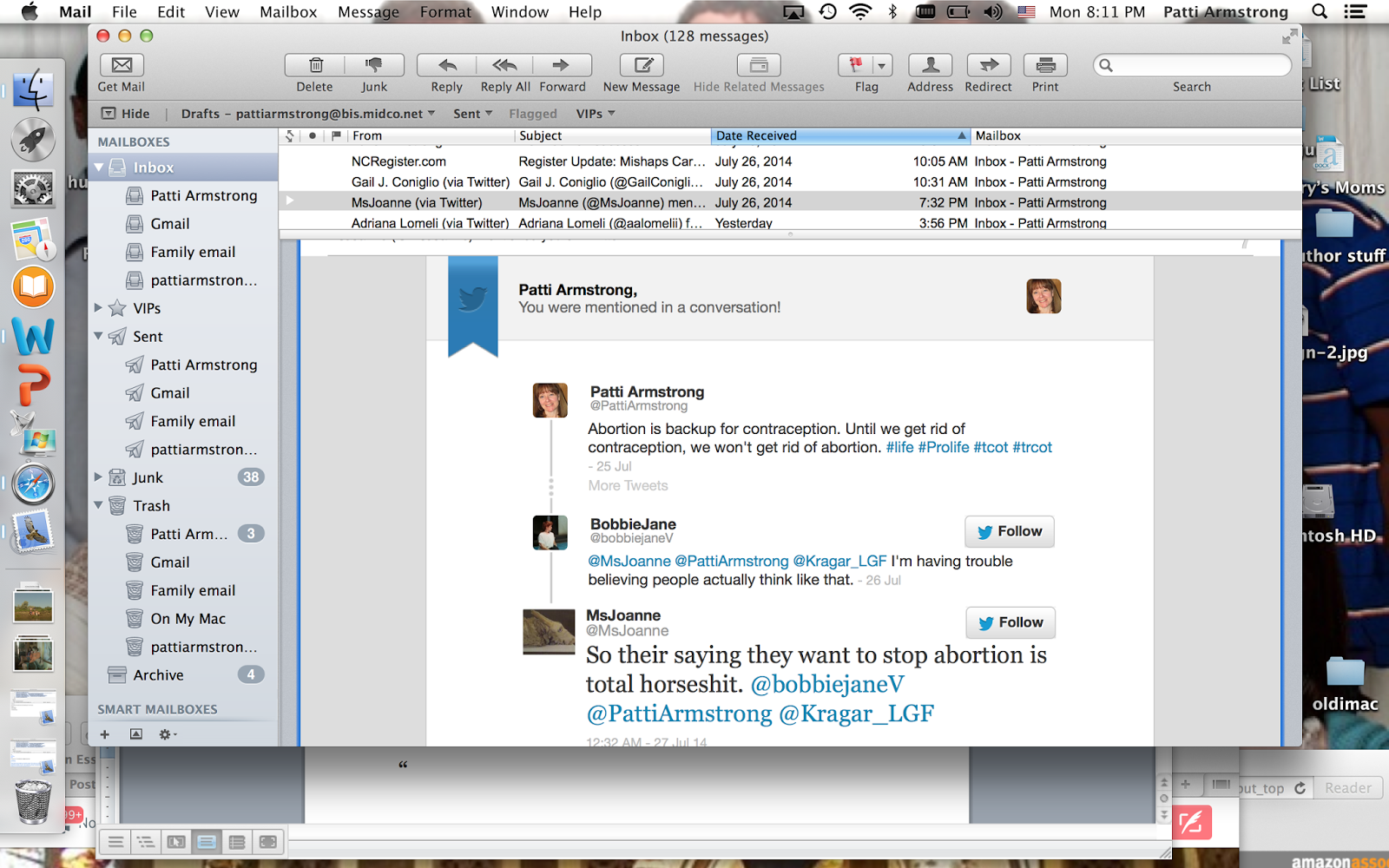Open the Format menu
This screenshot has width=1389, height=868.
[445, 12]
